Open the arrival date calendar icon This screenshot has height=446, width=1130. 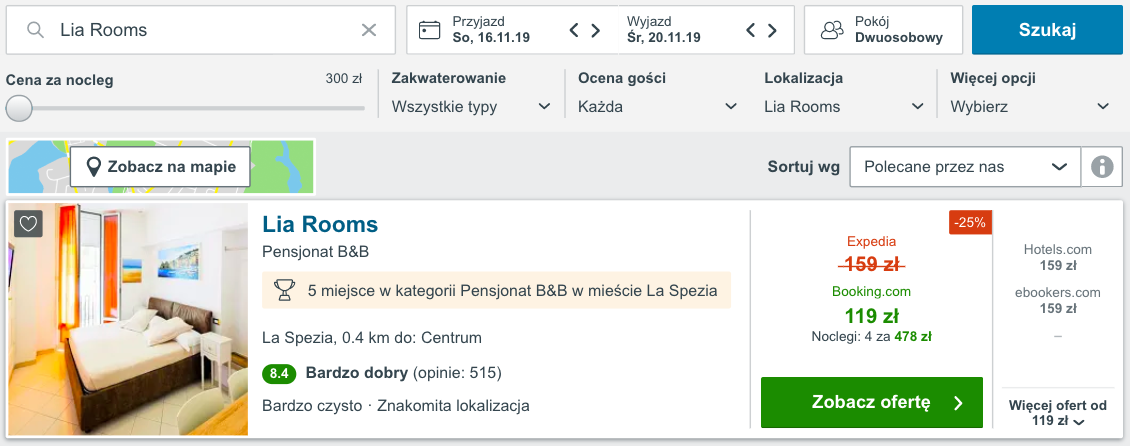click(430, 30)
